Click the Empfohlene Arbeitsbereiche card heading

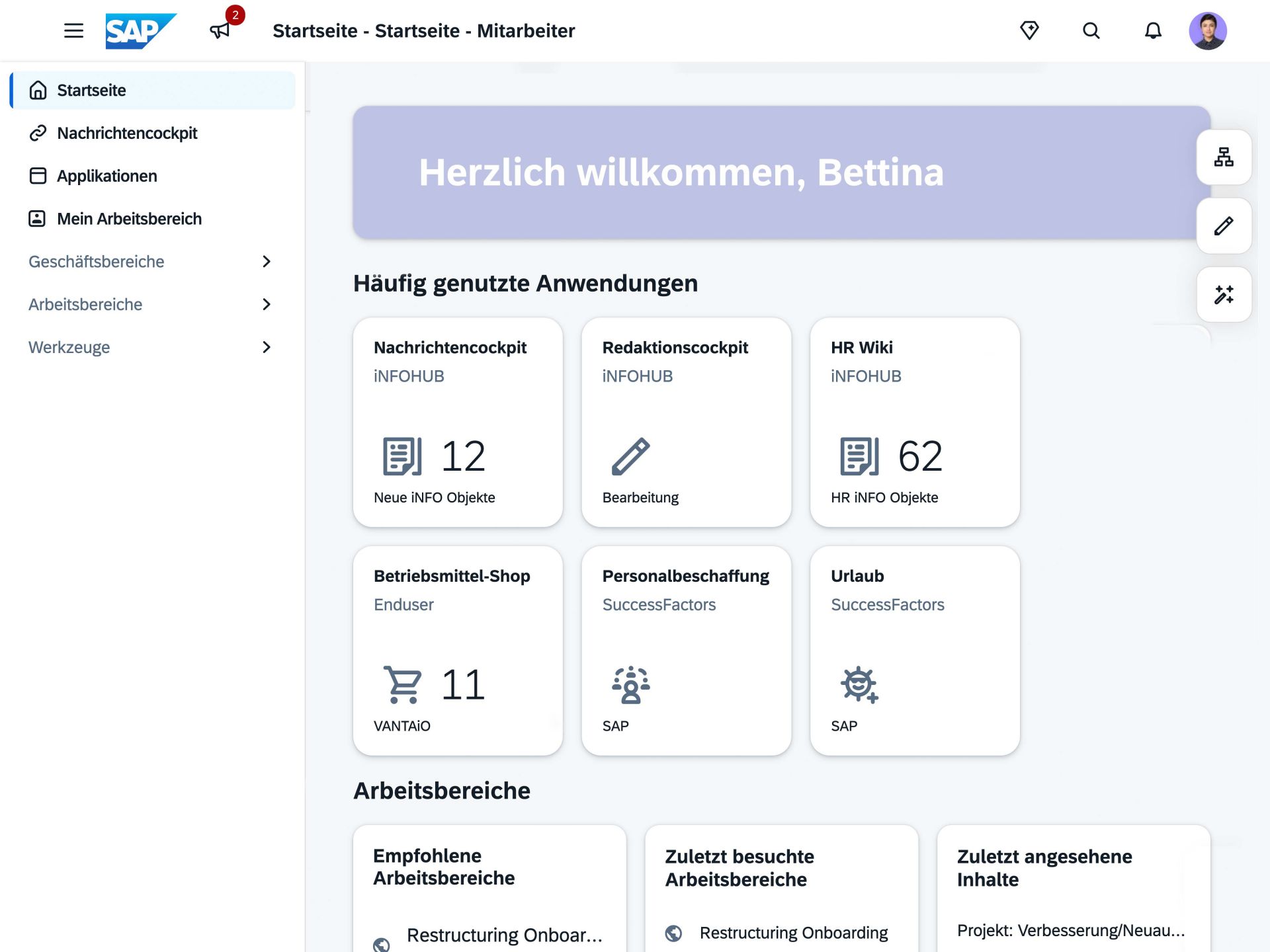444,867
